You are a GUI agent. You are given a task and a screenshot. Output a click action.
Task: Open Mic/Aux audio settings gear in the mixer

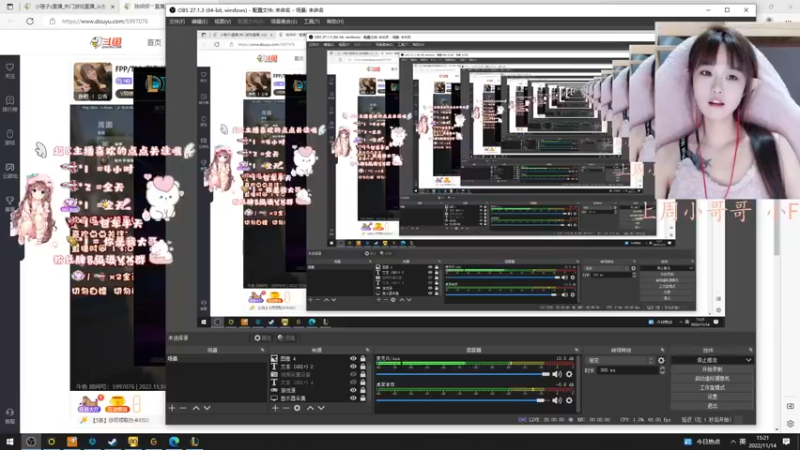pos(569,374)
